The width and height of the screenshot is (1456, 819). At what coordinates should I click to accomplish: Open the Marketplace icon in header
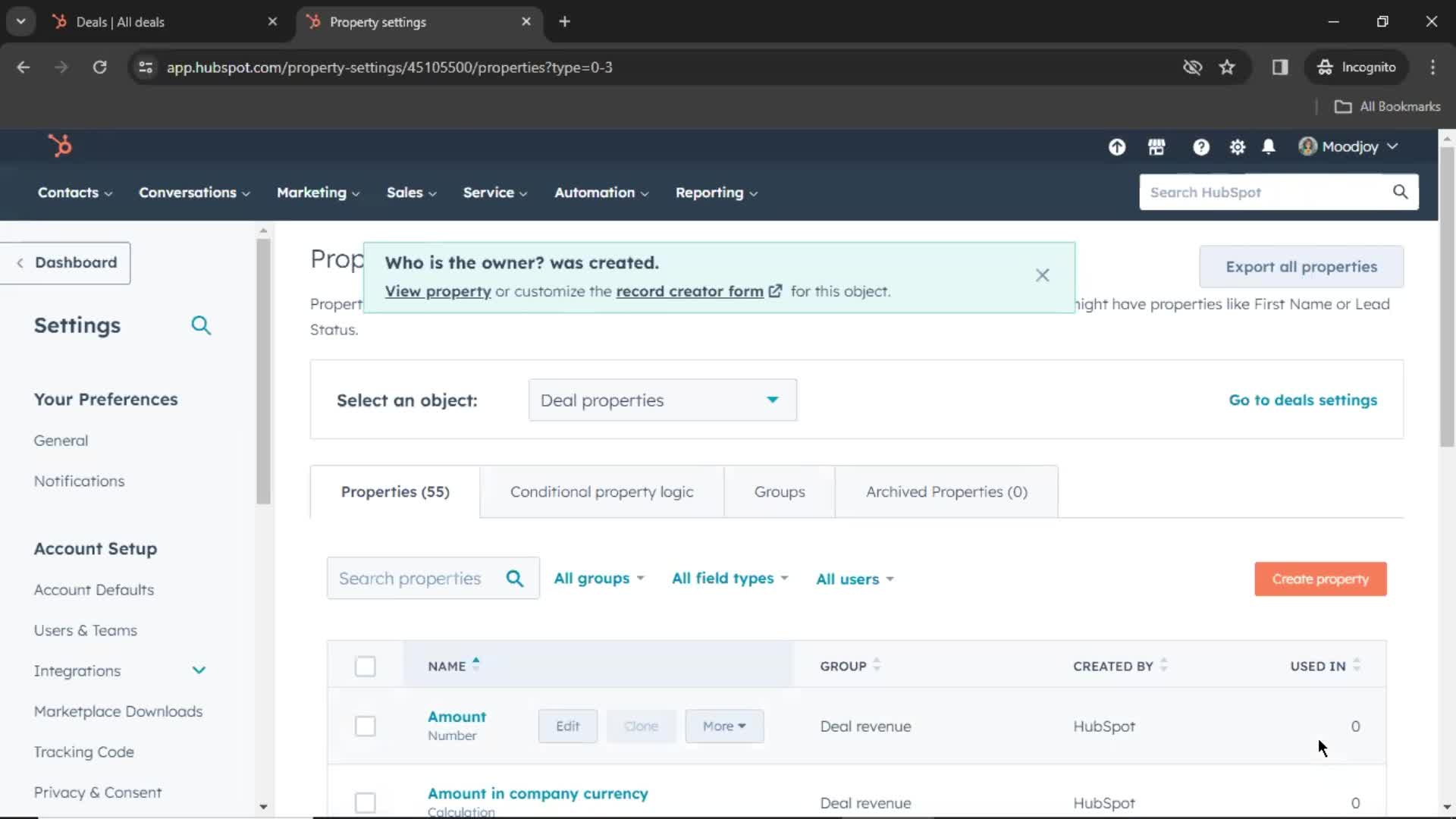pos(1156,147)
